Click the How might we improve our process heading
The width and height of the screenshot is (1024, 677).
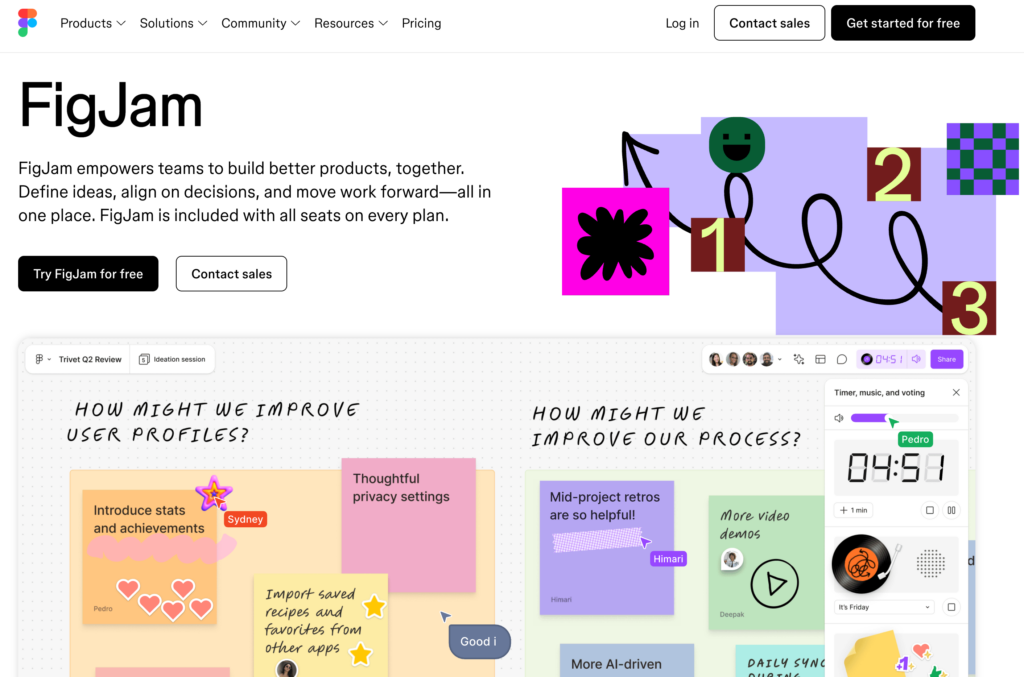click(x=666, y=426)
